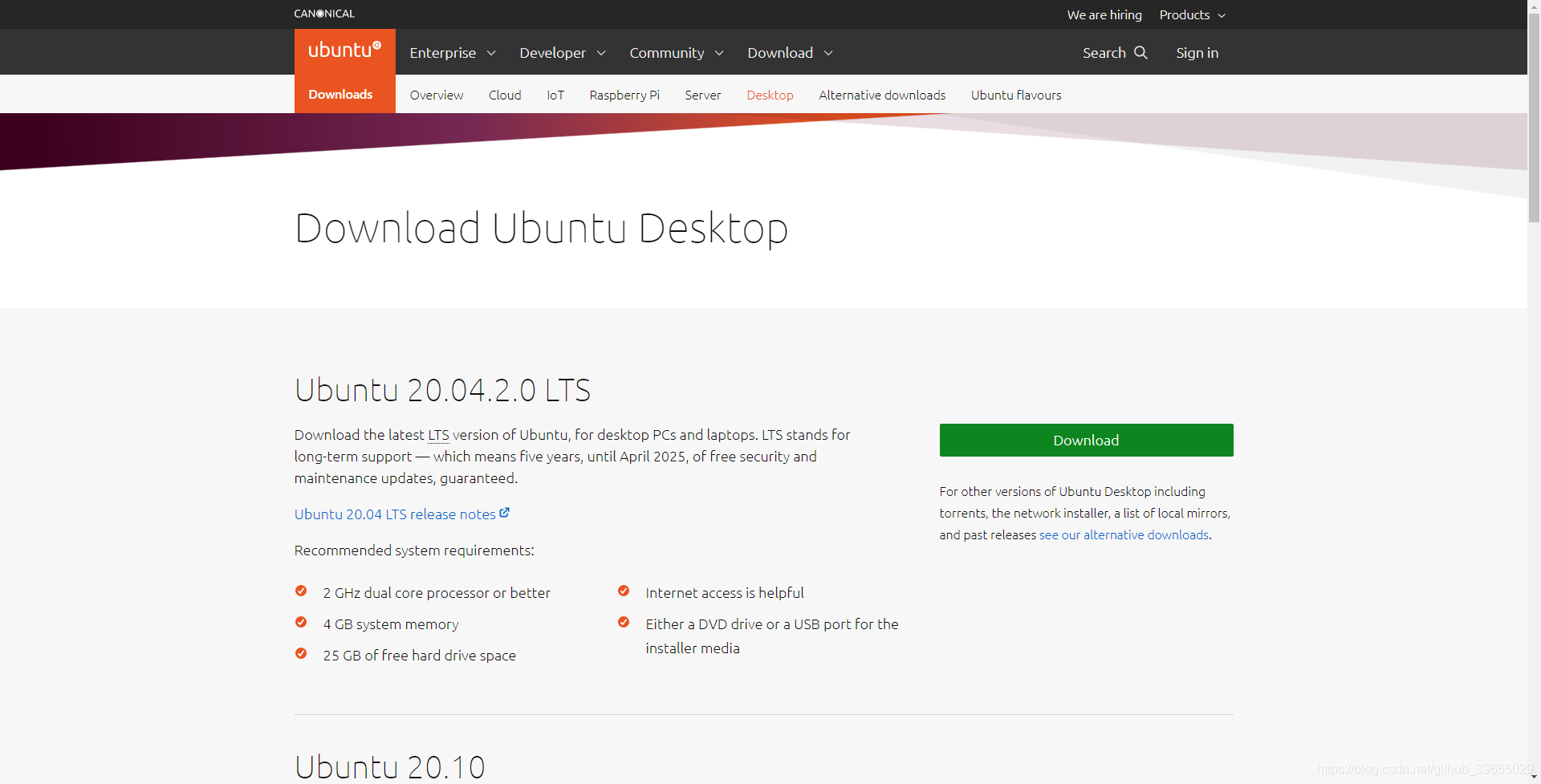Screen dimensions: 1541x784
Task: Click '25 GB of free hard drive space'
Action: (x=420, y=656)
